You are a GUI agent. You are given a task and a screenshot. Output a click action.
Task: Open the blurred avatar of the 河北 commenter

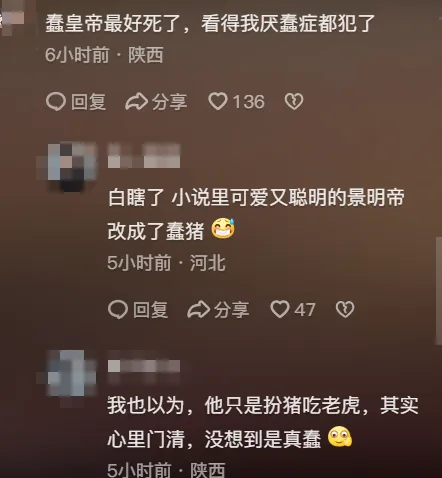68,167
